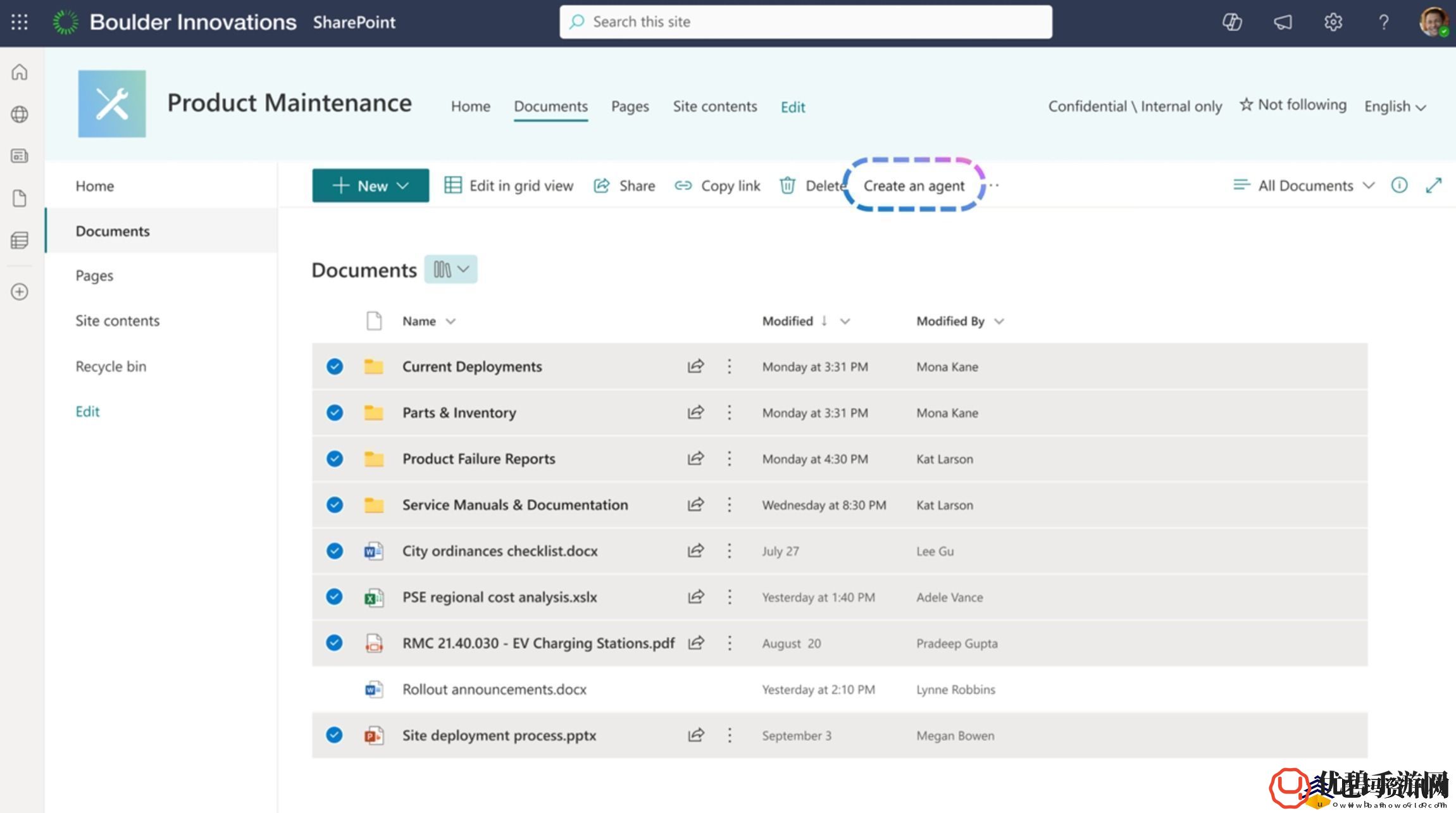Switch to the Pages tab
Viewport: 1456px width, 813px height.
click(630, 107)
